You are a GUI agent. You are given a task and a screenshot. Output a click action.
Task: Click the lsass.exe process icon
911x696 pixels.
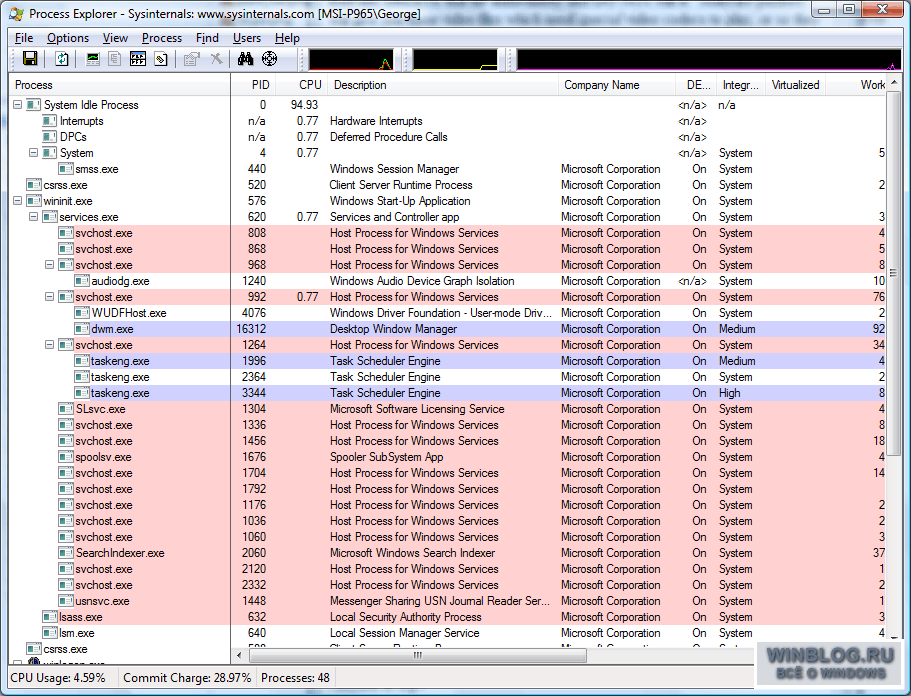pos(50,617)
